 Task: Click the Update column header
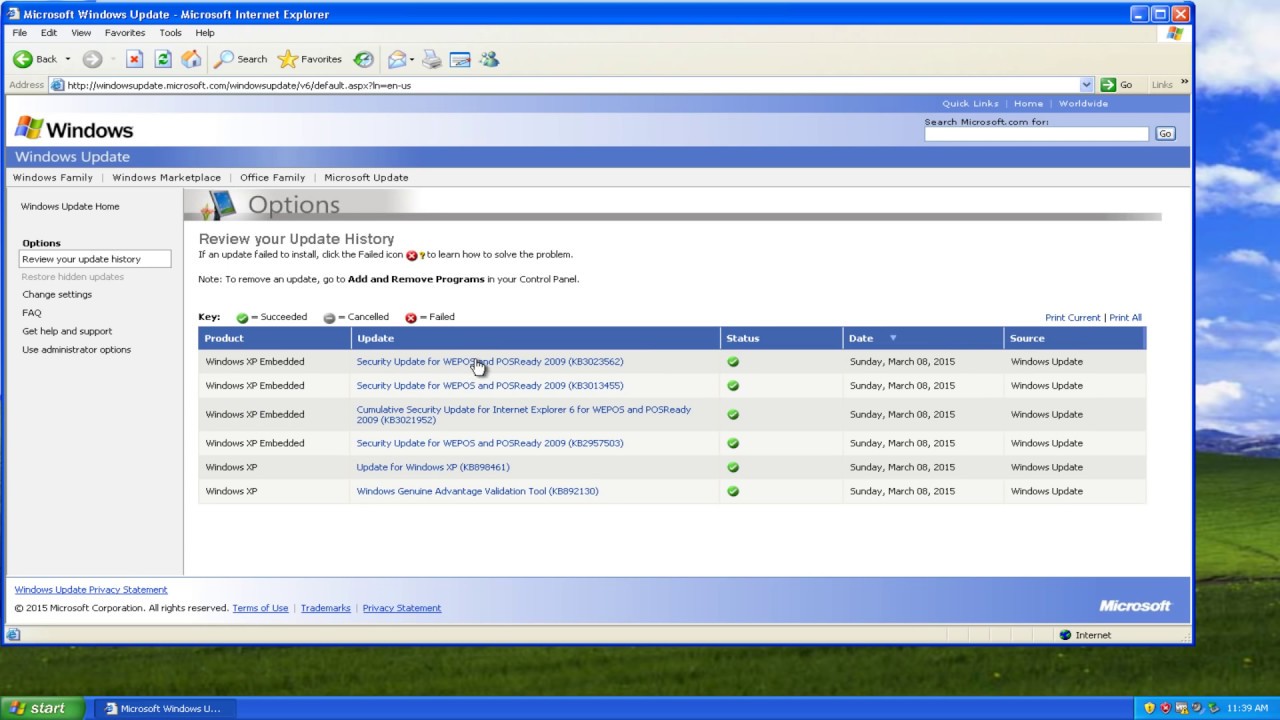coord(535,338)
